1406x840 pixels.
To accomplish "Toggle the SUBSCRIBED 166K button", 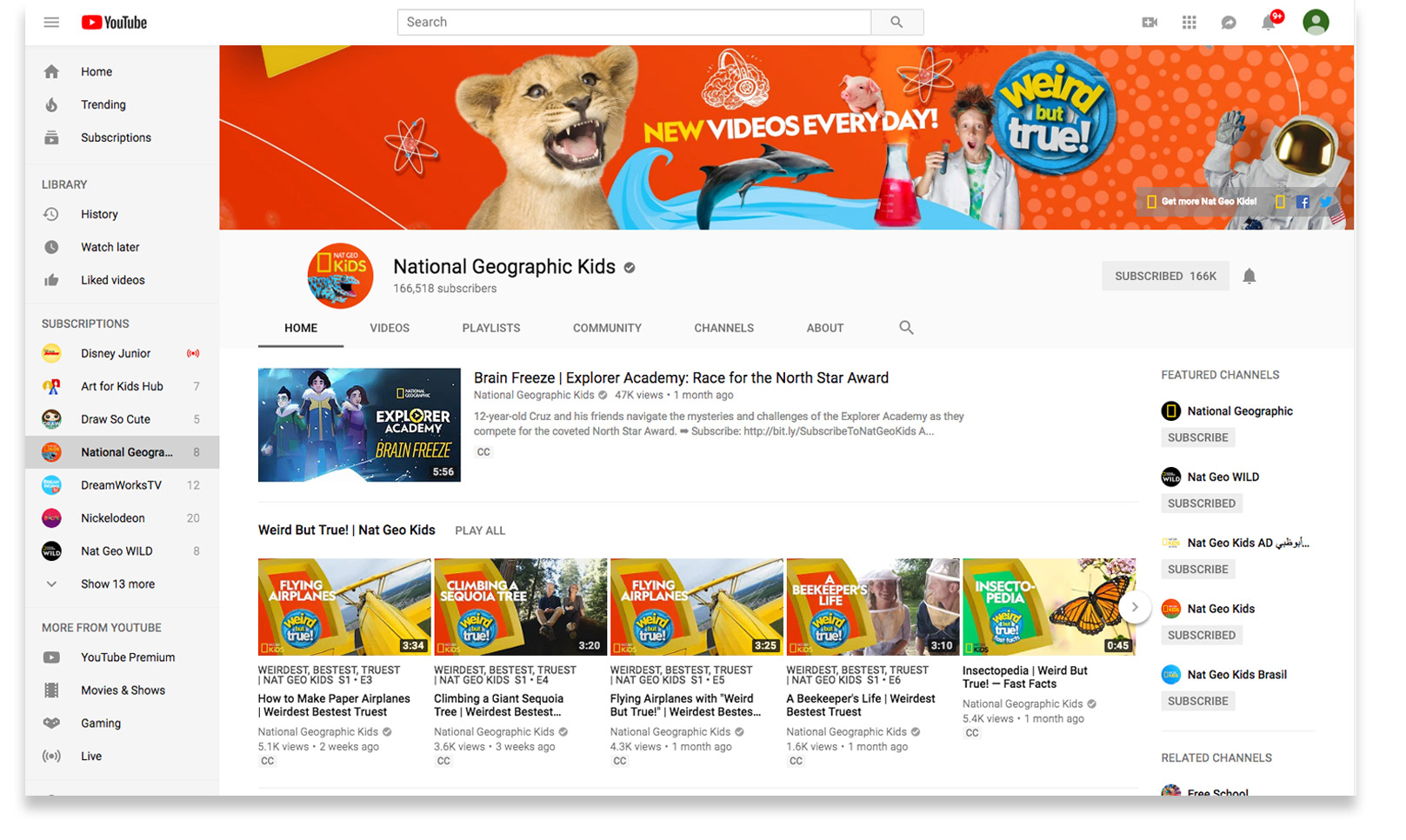I will 1165,276.
